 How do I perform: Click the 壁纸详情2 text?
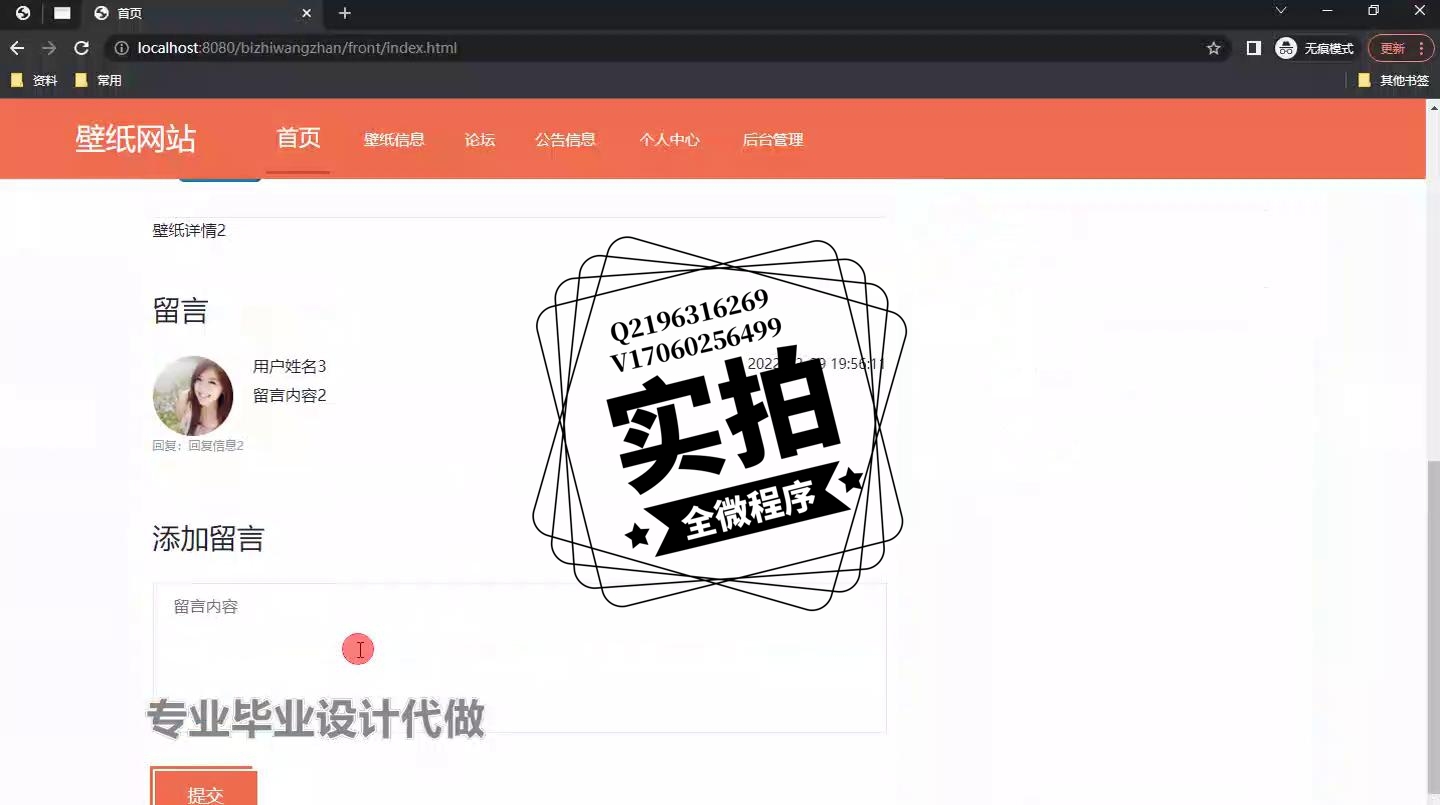point(189,230)
